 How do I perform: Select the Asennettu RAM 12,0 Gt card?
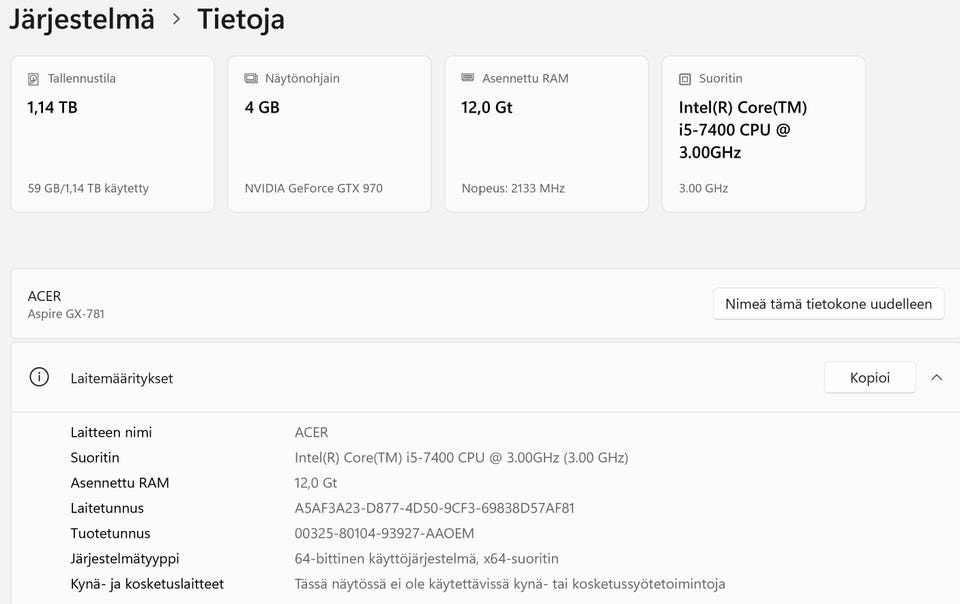[546, 135]
